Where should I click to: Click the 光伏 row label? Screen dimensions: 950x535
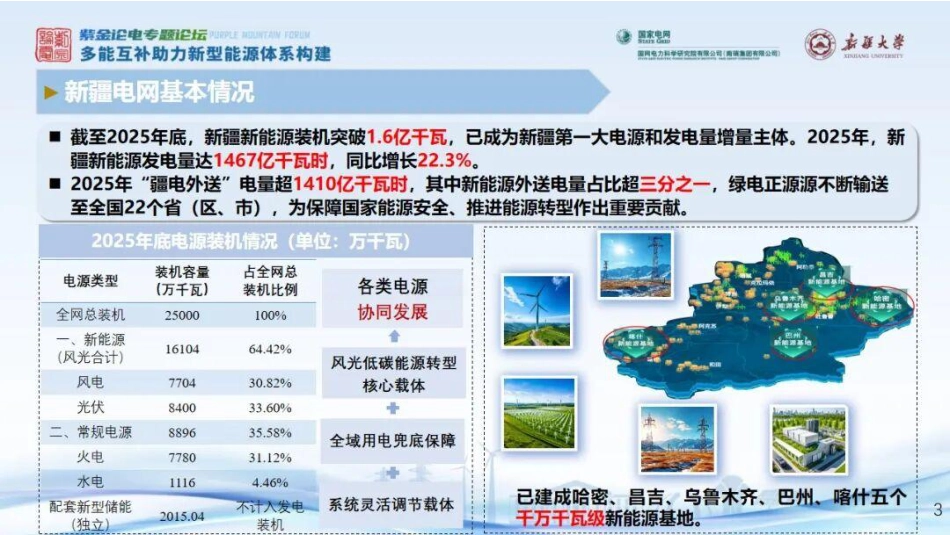pos(90,407)
